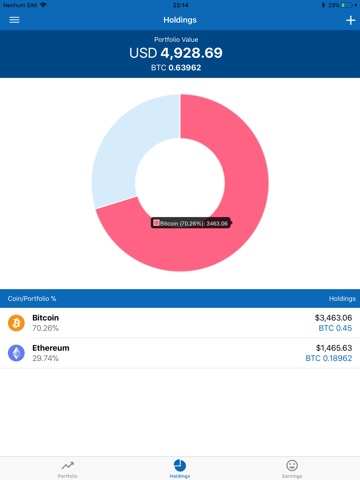Tap the Holdings title in header
This screenshot has width=360, height=480.
180,20
